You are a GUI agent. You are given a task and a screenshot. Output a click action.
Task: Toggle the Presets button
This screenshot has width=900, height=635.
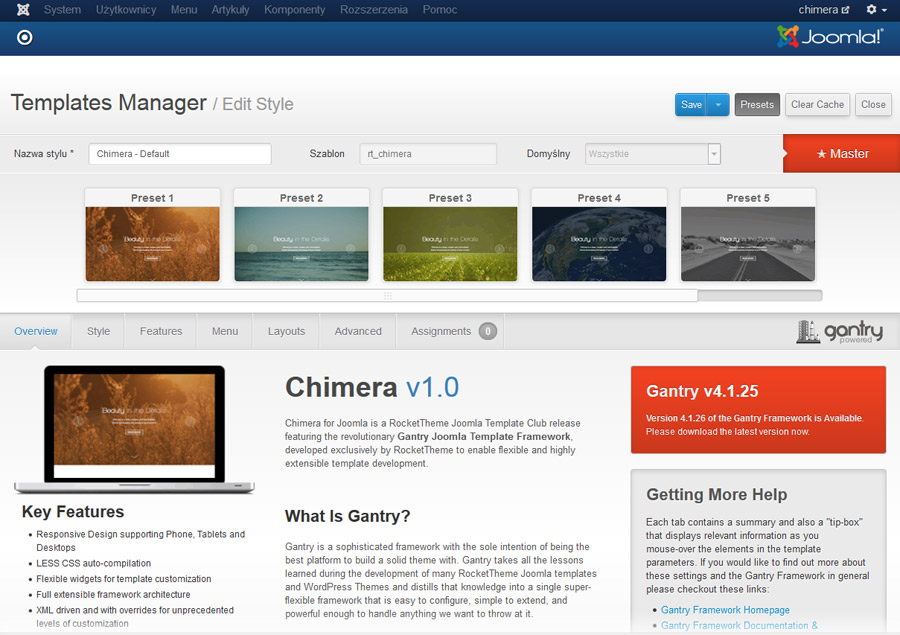click(757, 104)
